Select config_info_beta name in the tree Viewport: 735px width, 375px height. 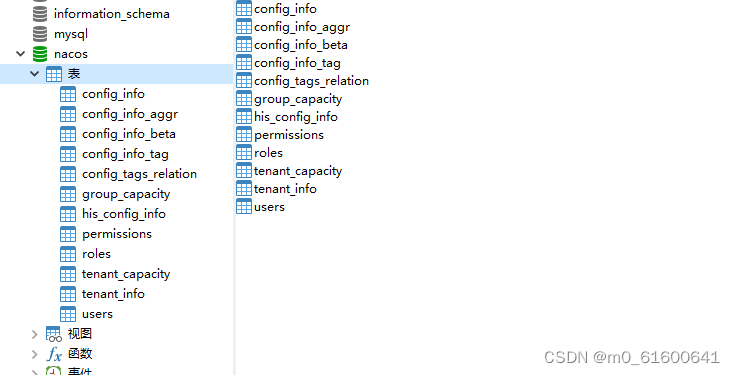(129, 134)
